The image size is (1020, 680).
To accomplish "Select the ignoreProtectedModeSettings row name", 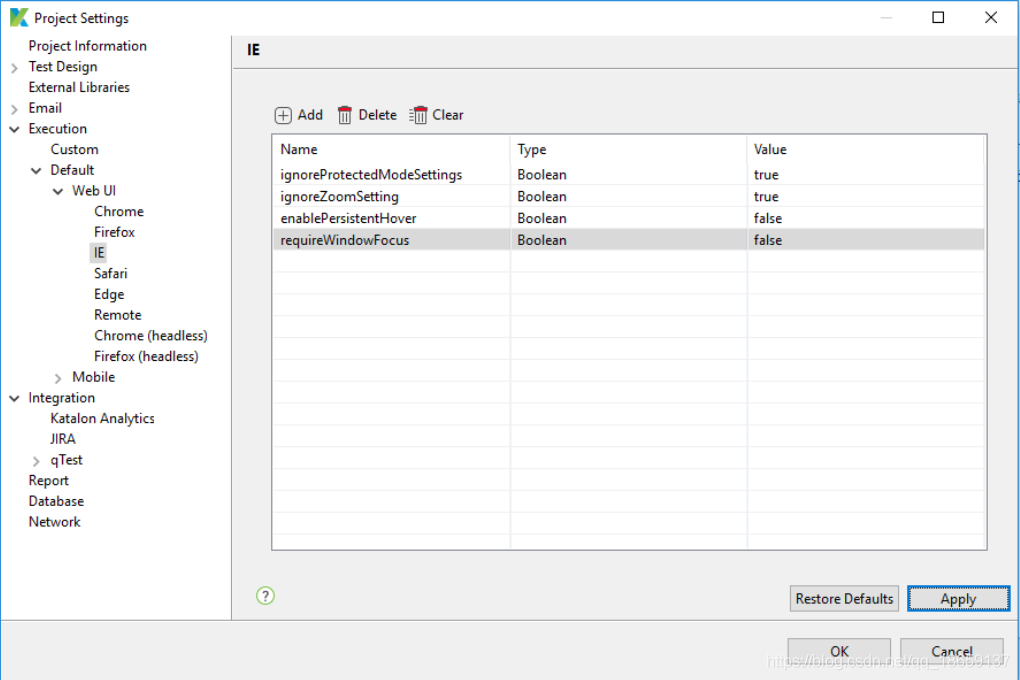I will tap(371, 175).
